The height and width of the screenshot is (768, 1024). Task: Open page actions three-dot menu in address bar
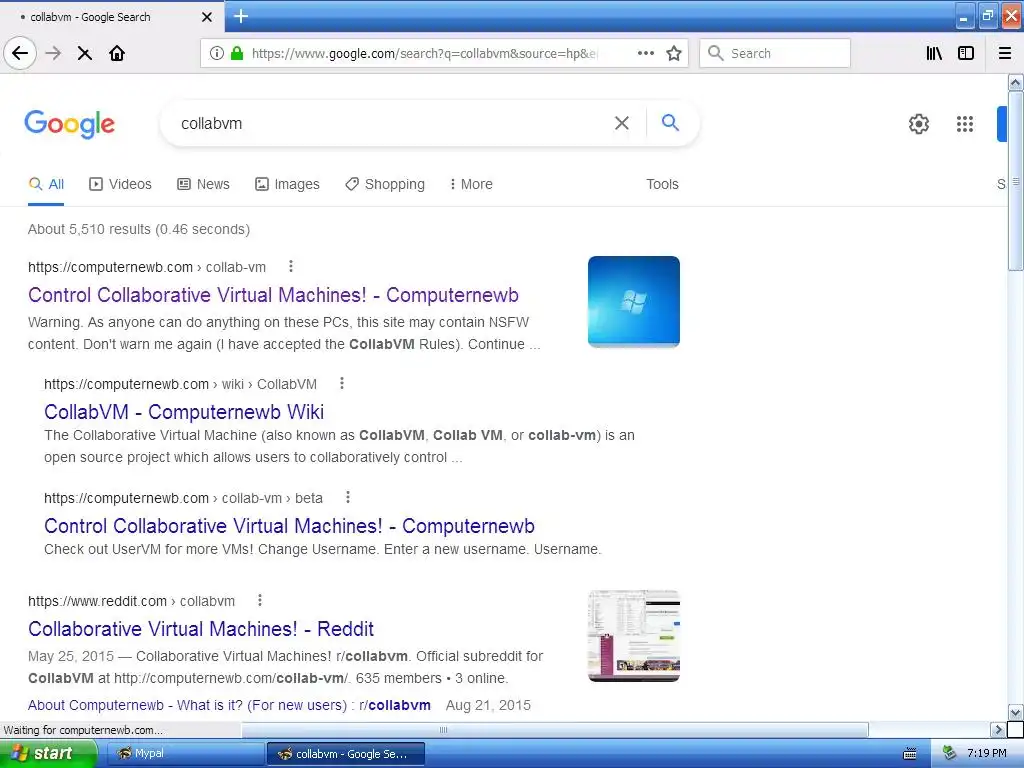pos(645,53)
